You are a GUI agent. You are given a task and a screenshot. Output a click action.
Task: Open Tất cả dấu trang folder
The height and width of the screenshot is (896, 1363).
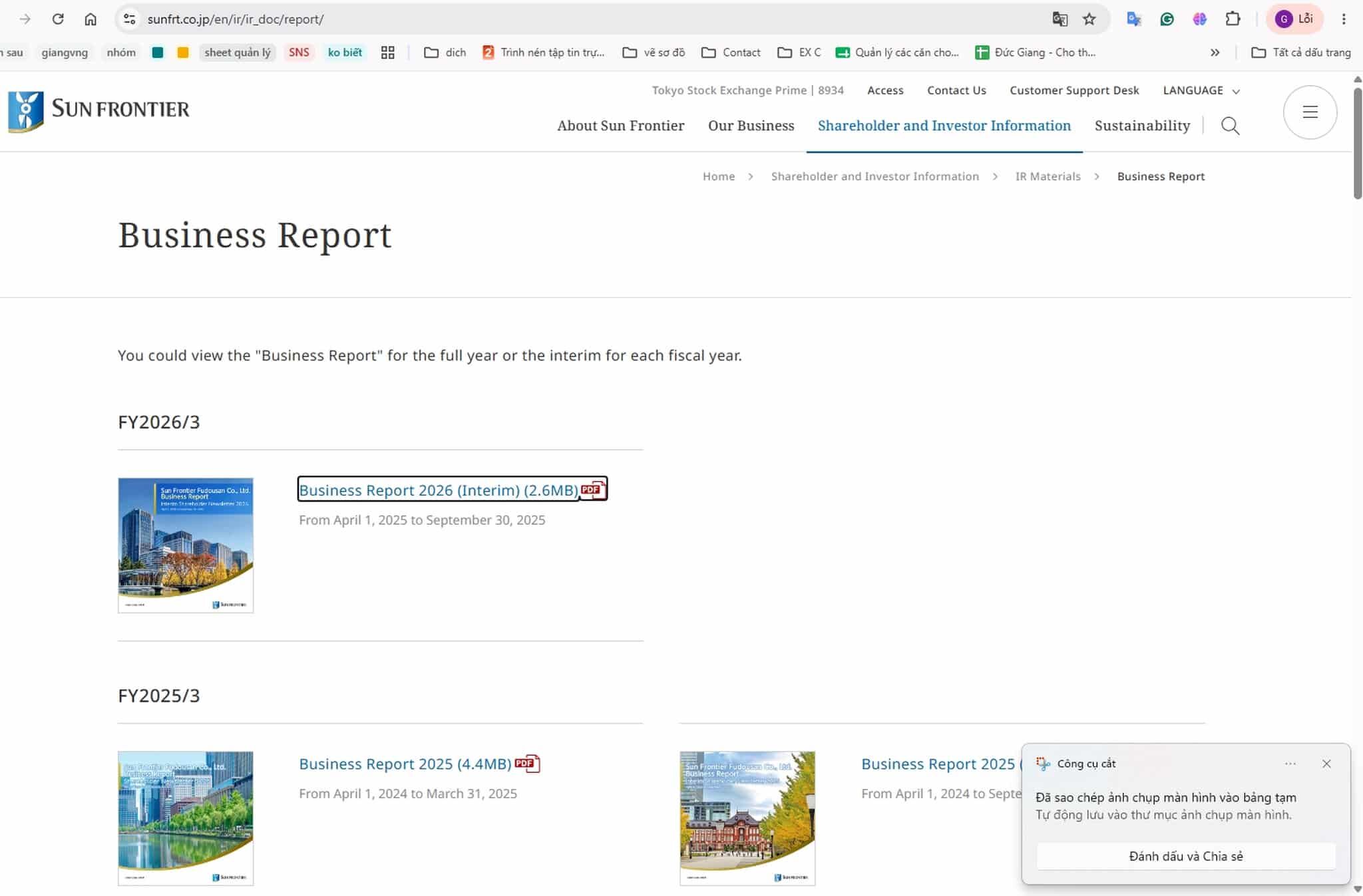pyautogui.click(x=1301, y=53)
